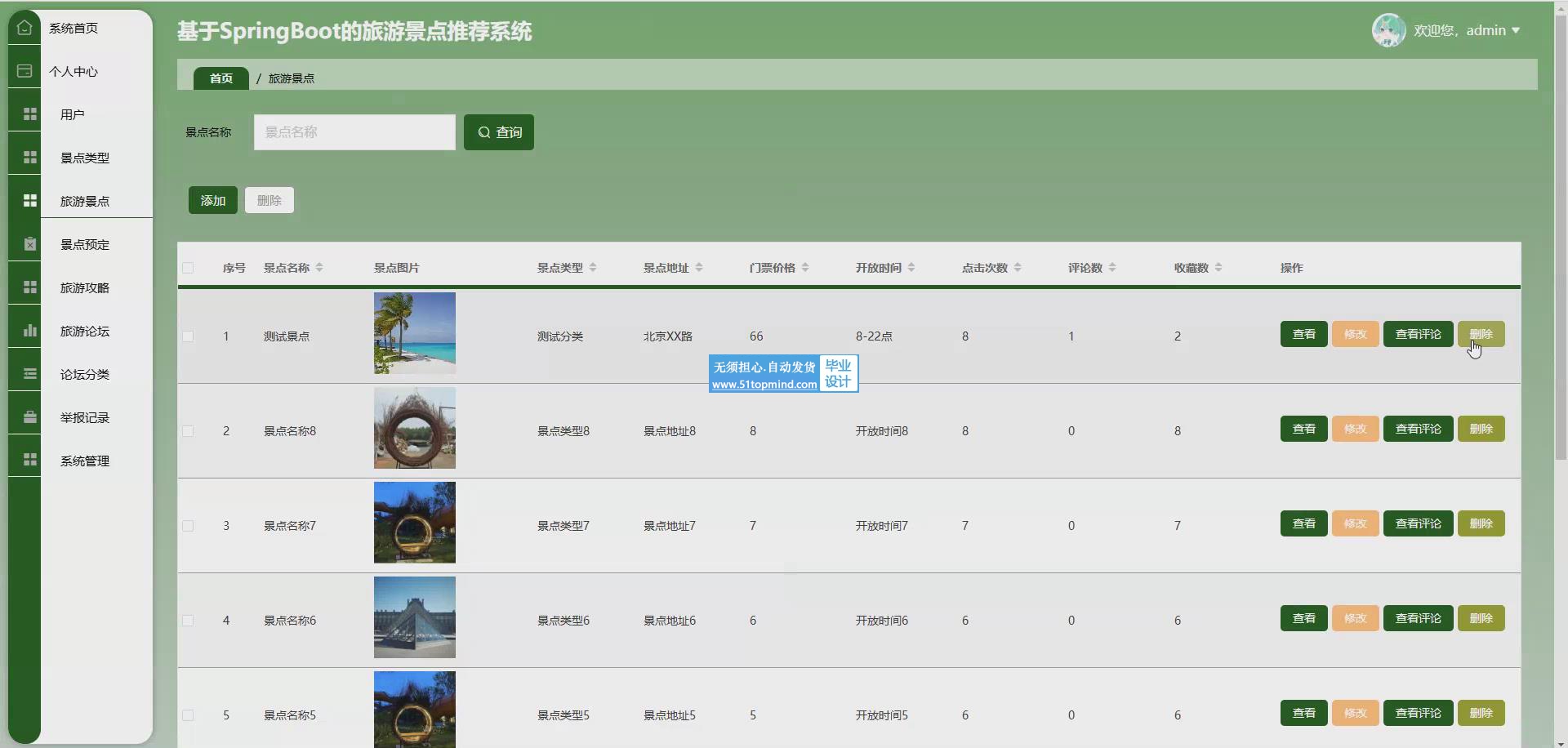Click the list icon beside 论坛分类
This screenshot has height=748, width=1568.
[x=30, y=374]
